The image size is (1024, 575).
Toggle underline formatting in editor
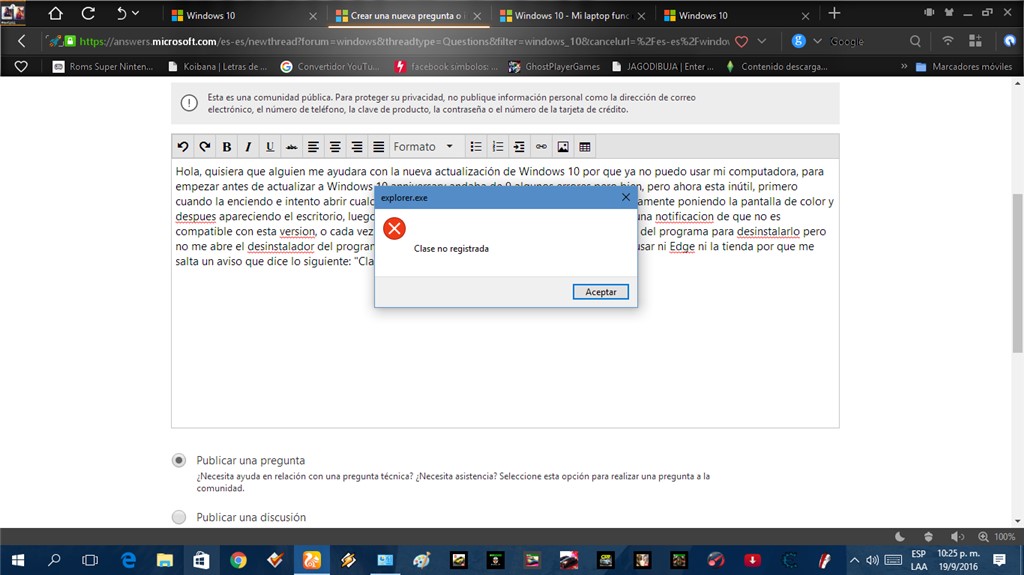pos(270,147)
